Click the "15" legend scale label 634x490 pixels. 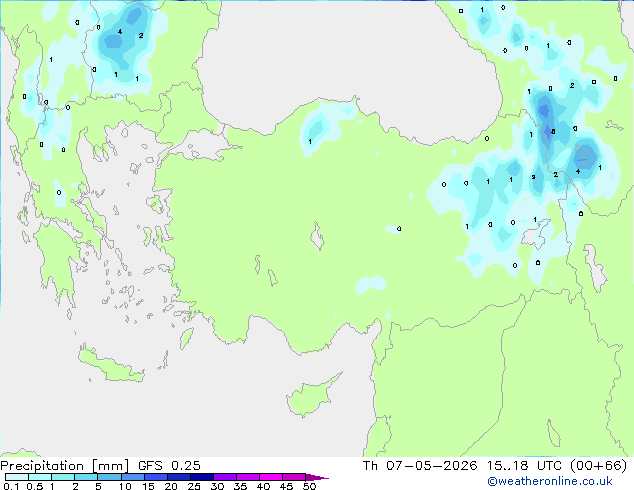[x=148, y=486]
